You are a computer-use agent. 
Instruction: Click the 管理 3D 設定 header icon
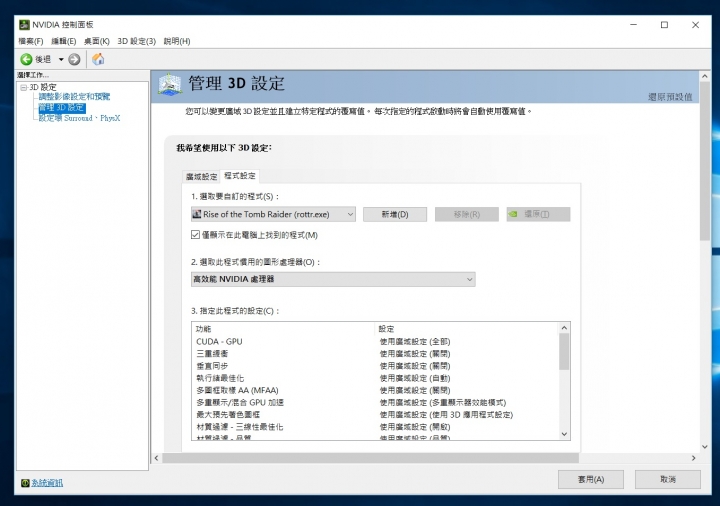[170, 84]
